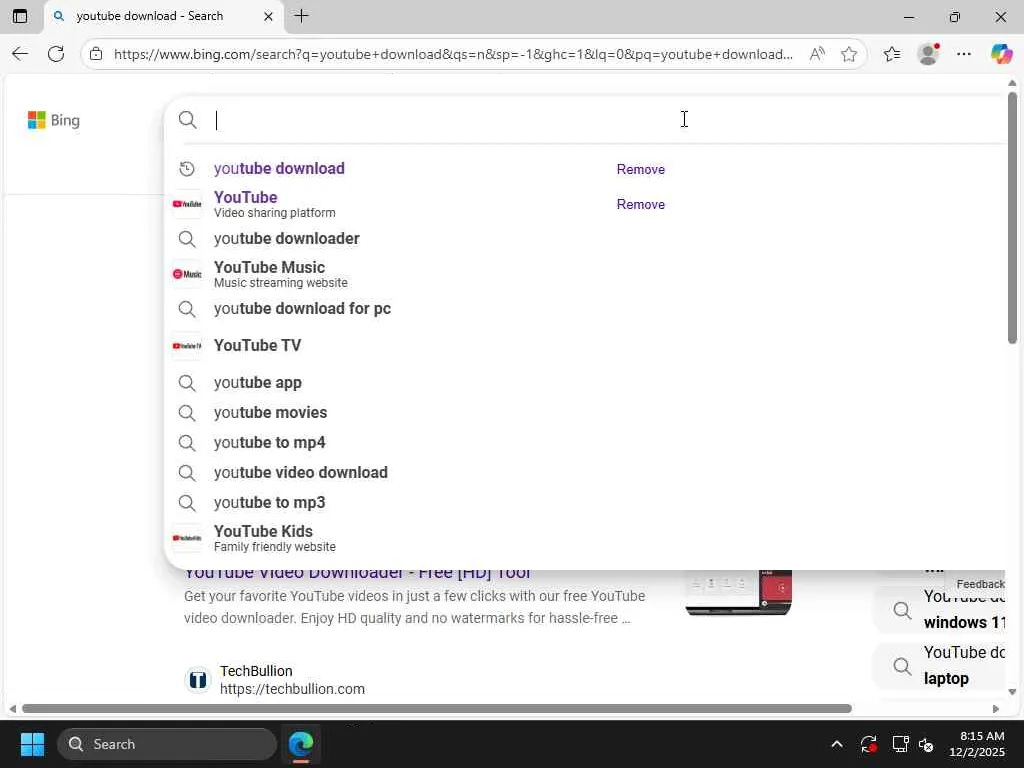Click the YouTube TV logo icon
1024x768 pixels.
pyautogui.click(x=187, y=345)
